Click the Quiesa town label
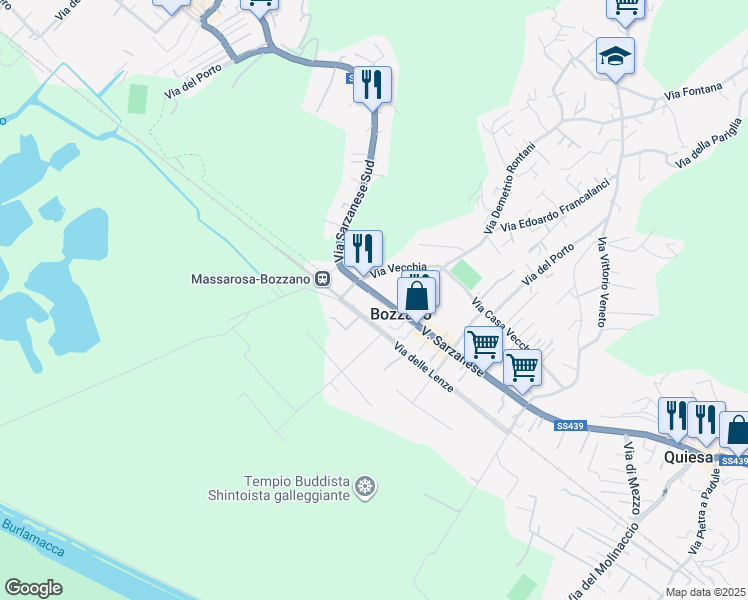Screen dimensions: 748x600 [688, 457]
